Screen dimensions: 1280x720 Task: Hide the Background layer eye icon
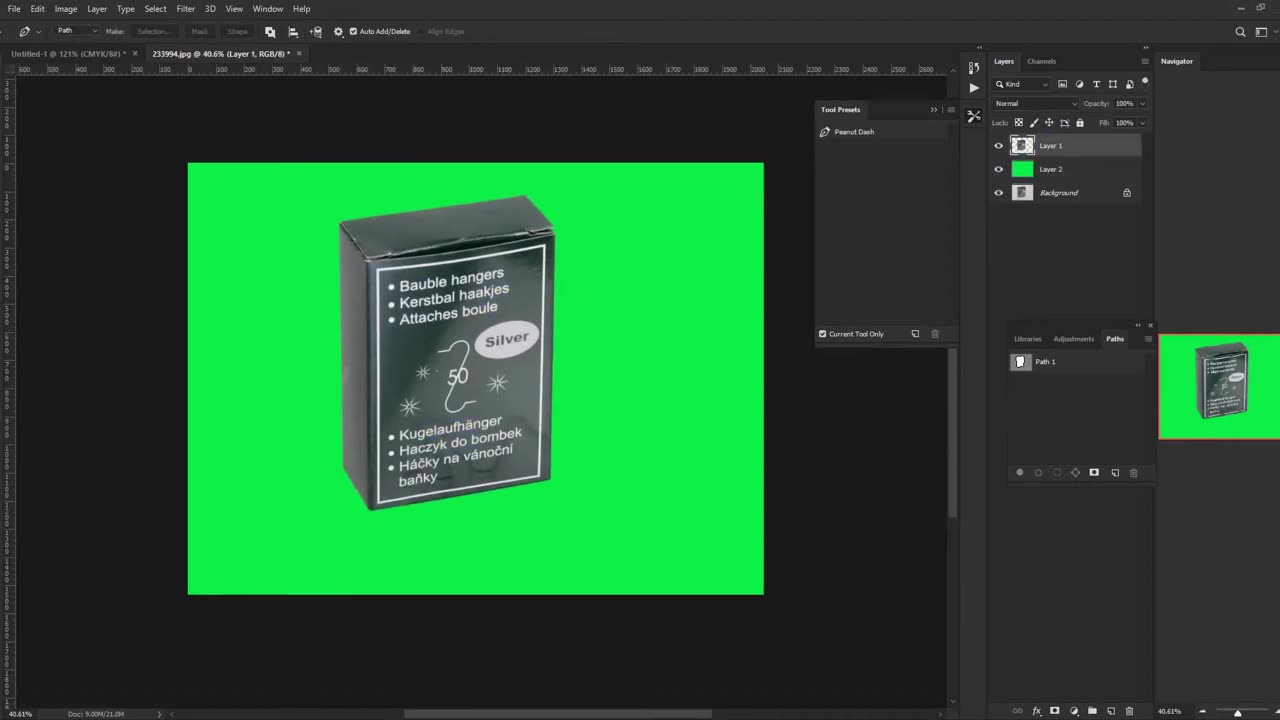coord(998,193)
